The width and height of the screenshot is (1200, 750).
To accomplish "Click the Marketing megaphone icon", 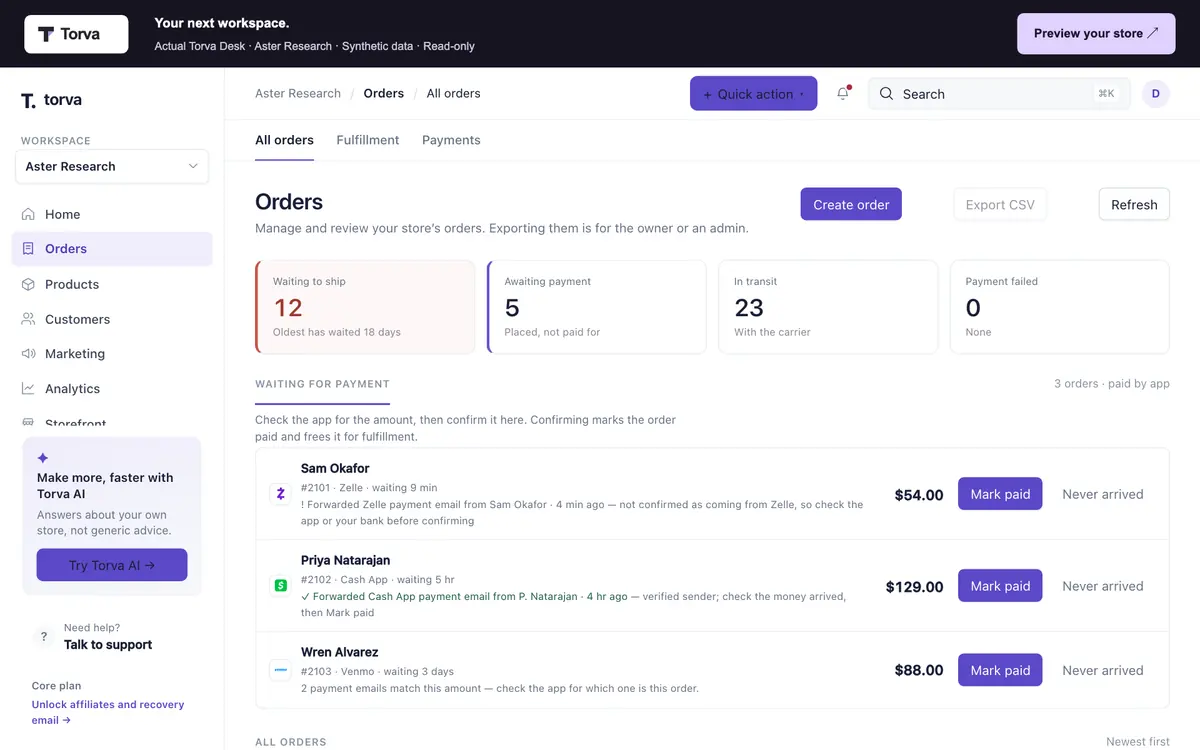I will click(28, 354).
